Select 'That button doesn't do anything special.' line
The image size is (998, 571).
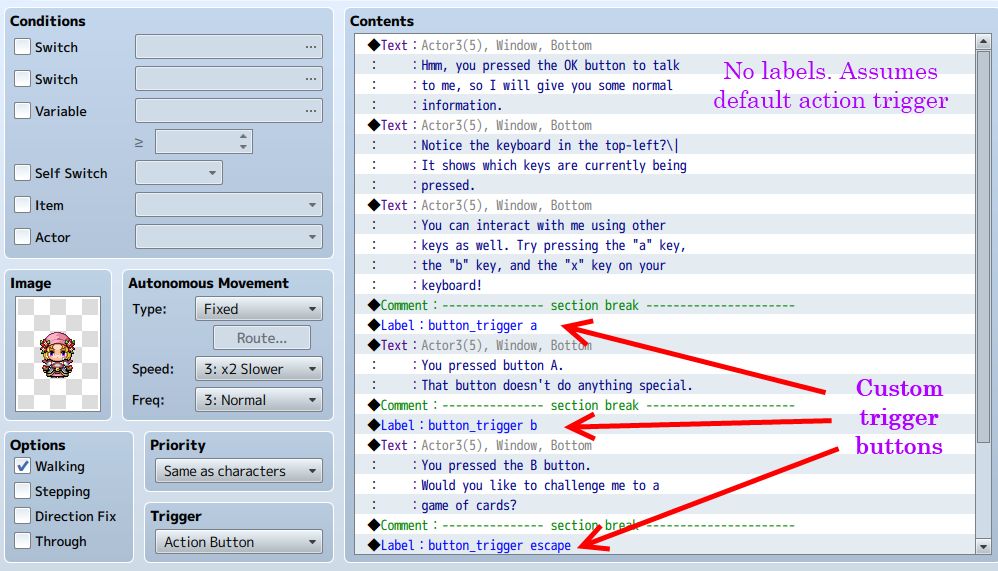coord(664,385)
